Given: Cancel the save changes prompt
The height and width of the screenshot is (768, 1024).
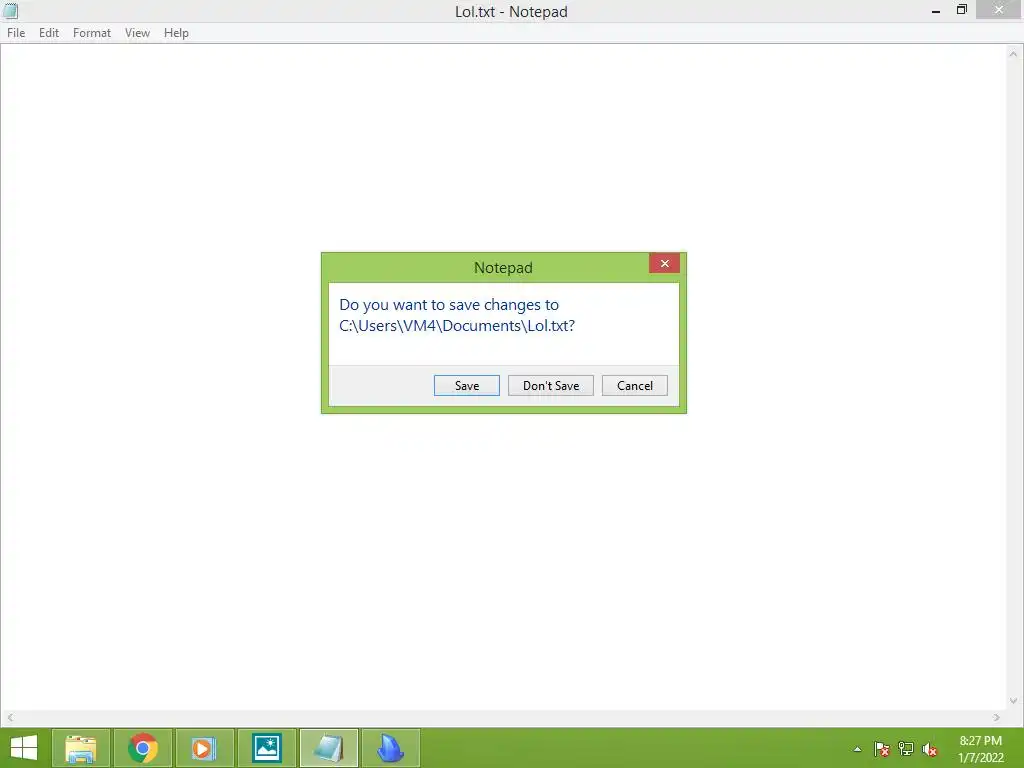Looking at the screenshot, I should coord(634,385).
